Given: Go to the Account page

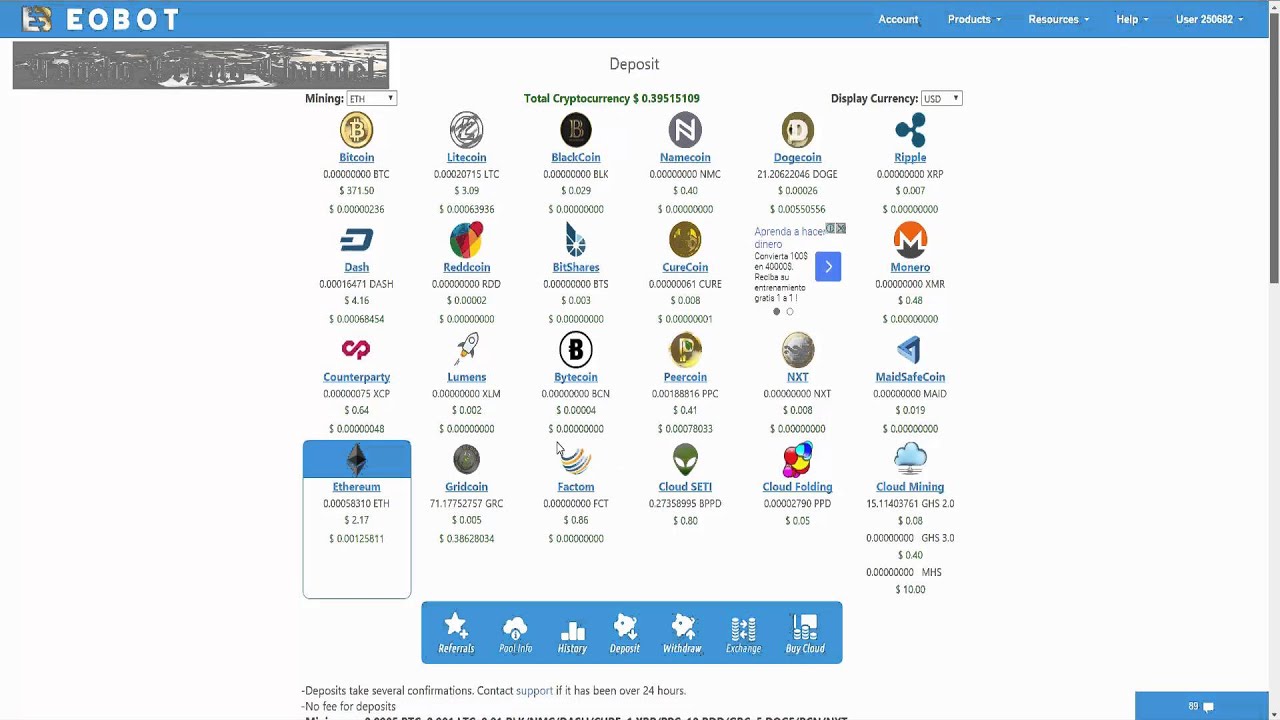Looking at the screenshot, I should 898,19.
